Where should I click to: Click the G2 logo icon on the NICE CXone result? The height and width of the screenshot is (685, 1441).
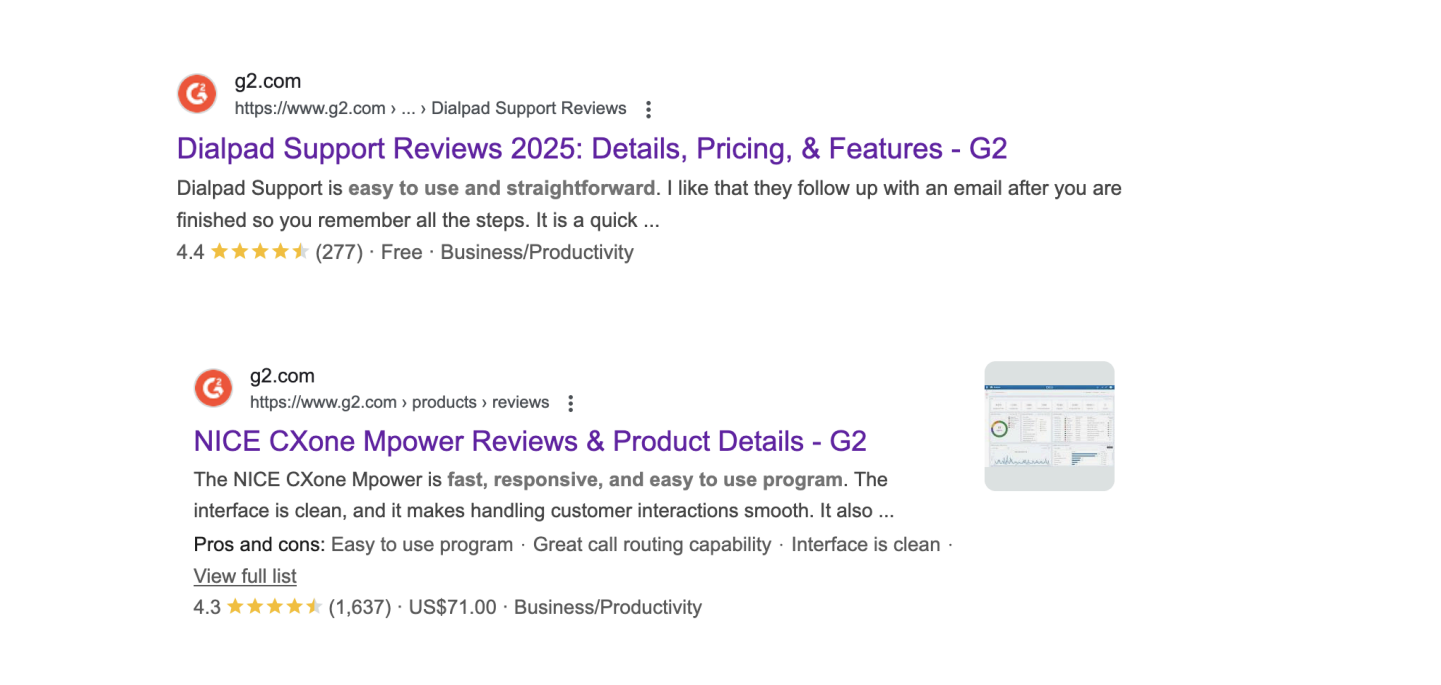212,388
